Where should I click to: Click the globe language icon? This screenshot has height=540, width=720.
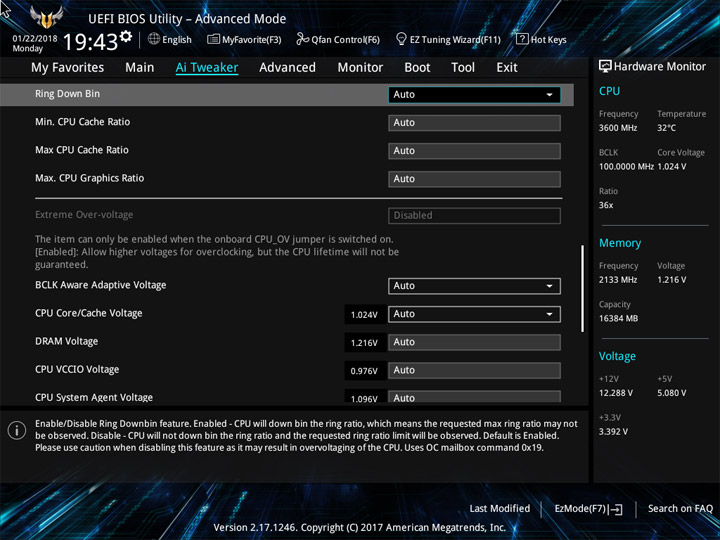pos(154,39)
